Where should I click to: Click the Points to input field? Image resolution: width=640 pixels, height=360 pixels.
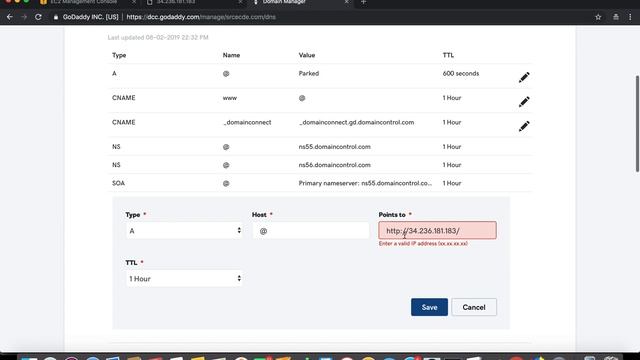[437, 231]
